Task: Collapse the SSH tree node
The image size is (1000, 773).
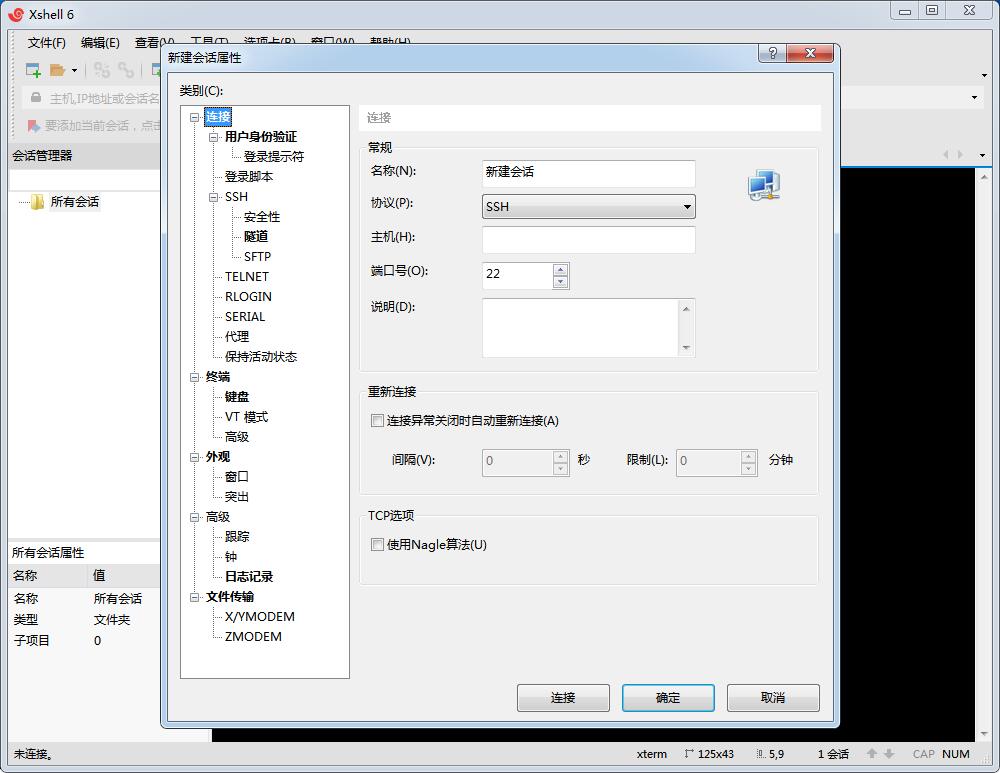Action: point(214,197)
